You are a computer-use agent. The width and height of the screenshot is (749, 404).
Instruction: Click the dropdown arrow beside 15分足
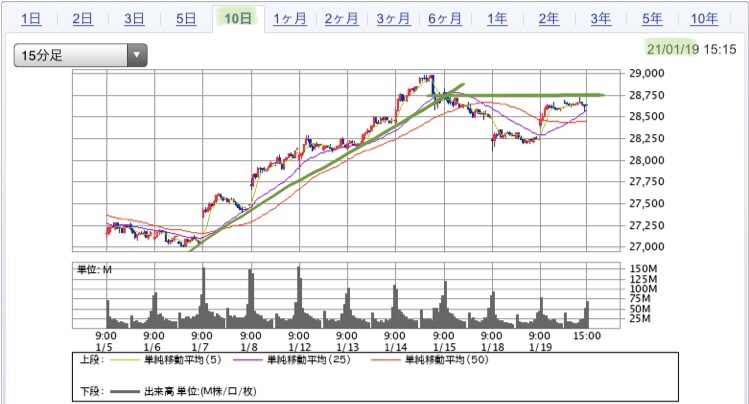point(137,55)
